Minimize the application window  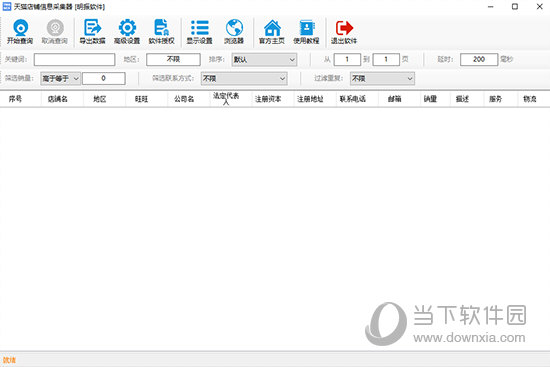pos(490,7)
